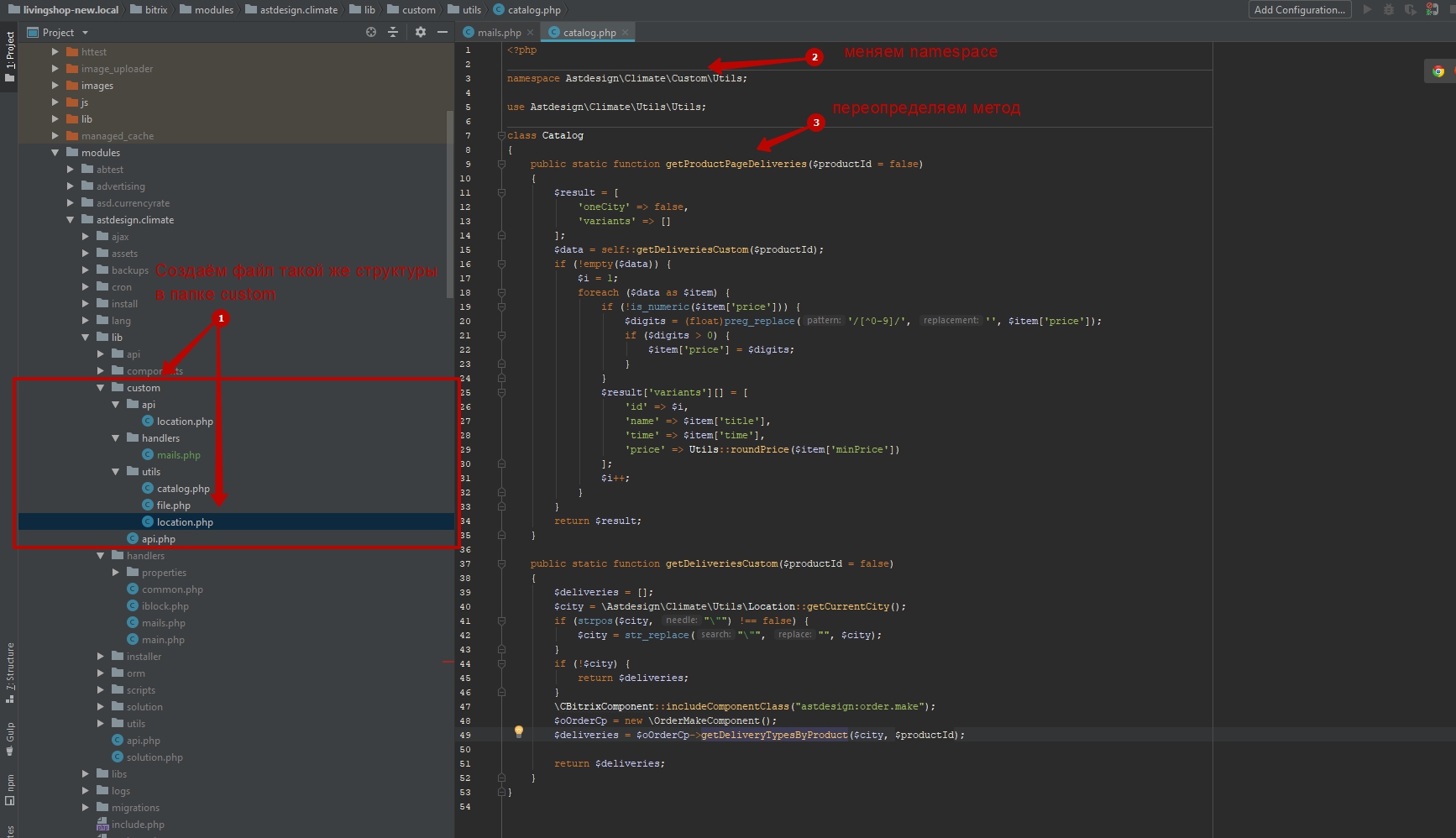Screen dimensions: 1456x838
Task: Fold foreach block at line 18
Action: point(501,292)
